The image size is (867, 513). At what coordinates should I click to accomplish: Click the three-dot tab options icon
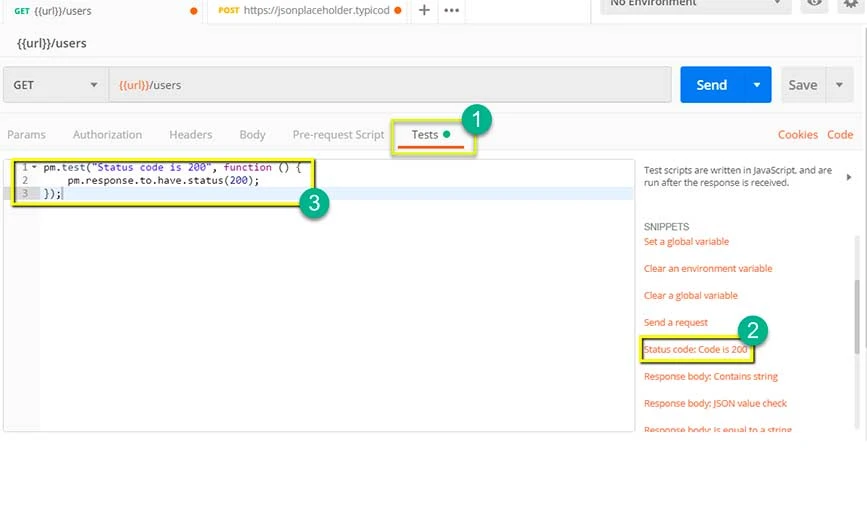pyautogui.click(x=452, y=10)
